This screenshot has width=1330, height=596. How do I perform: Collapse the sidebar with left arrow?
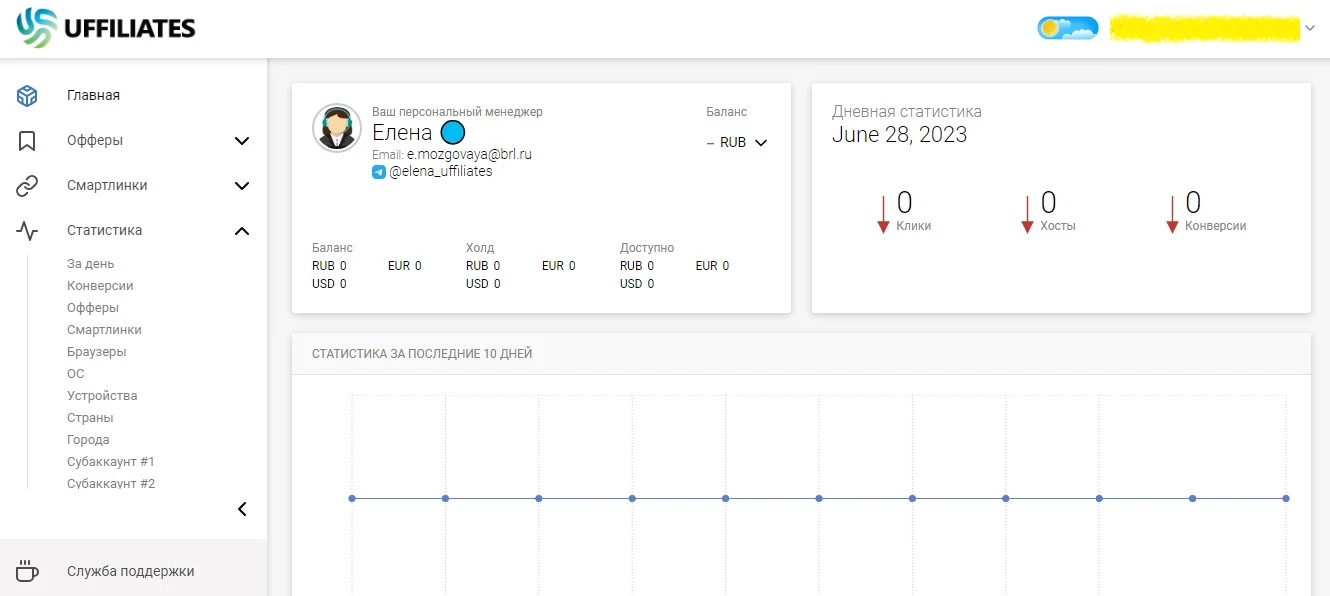[x=242, y=509]
